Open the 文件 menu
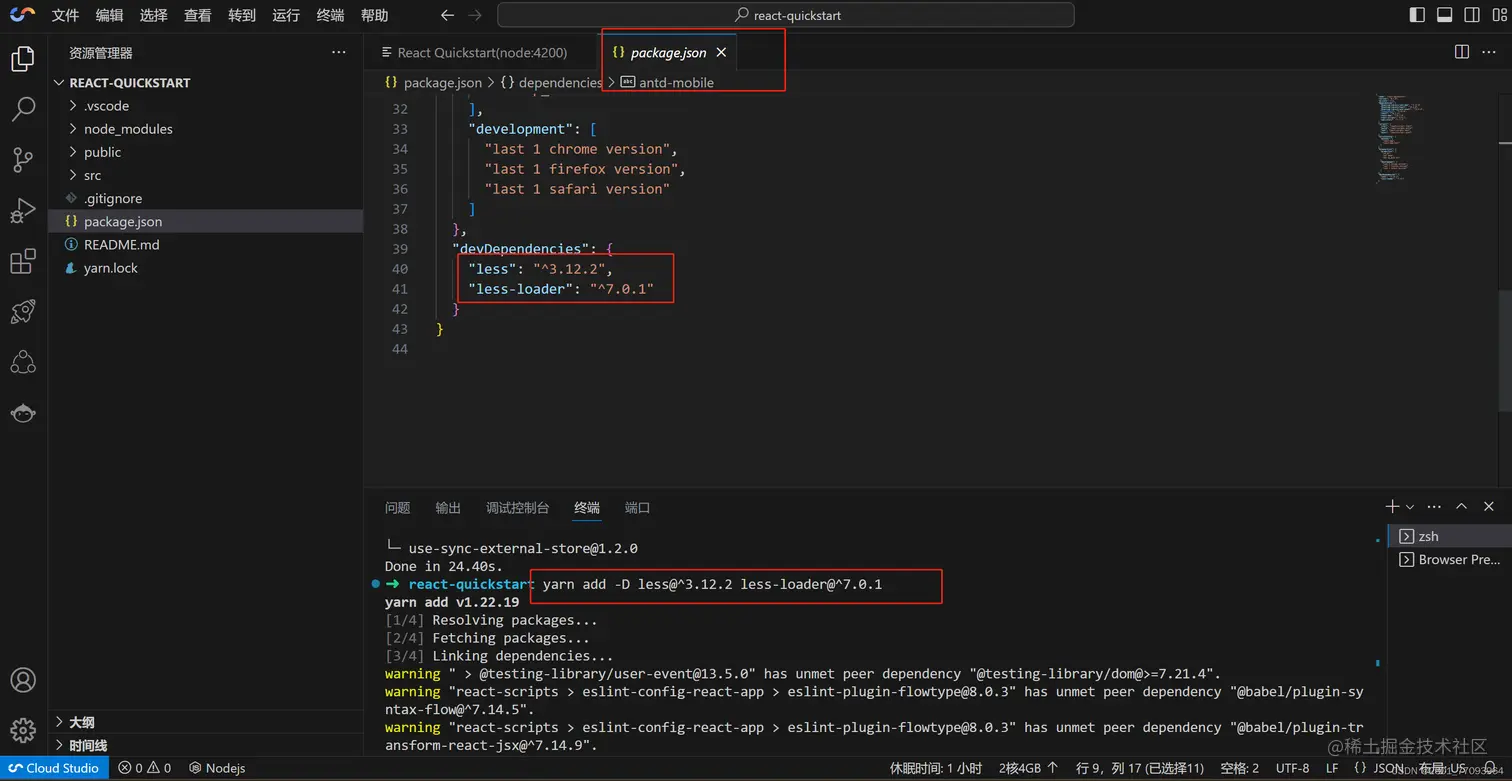 click(65, 15)
